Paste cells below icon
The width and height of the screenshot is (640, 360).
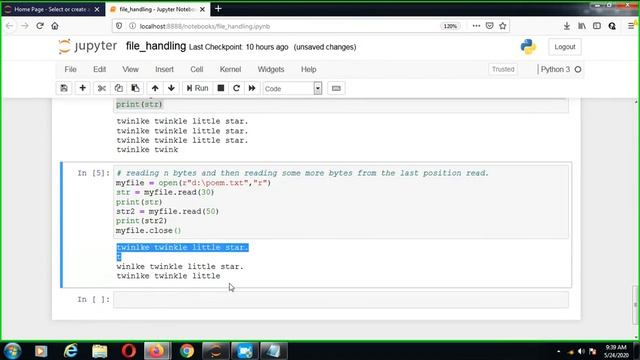pos(135,88)
